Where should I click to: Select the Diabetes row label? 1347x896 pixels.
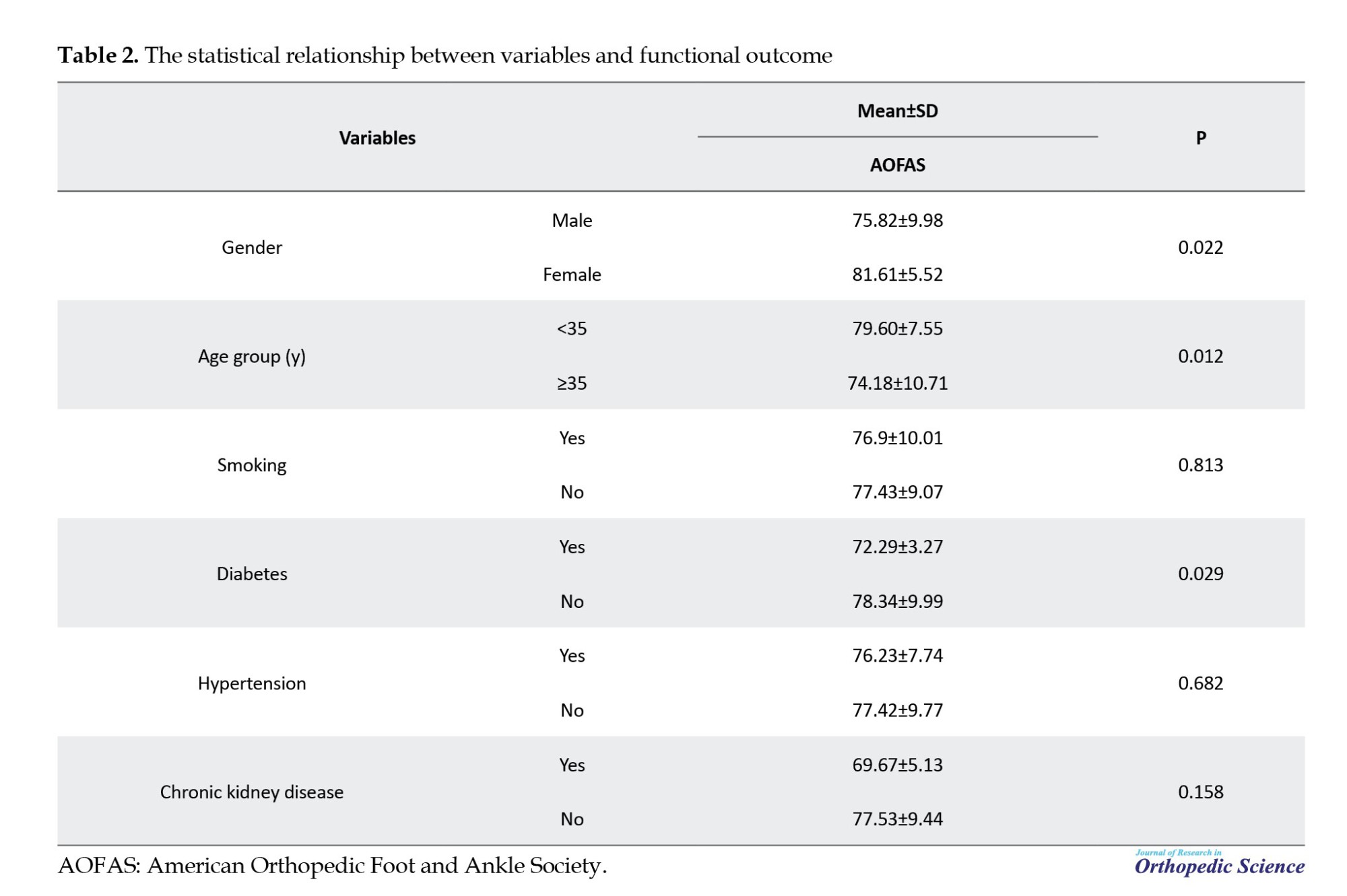(252, 574)
